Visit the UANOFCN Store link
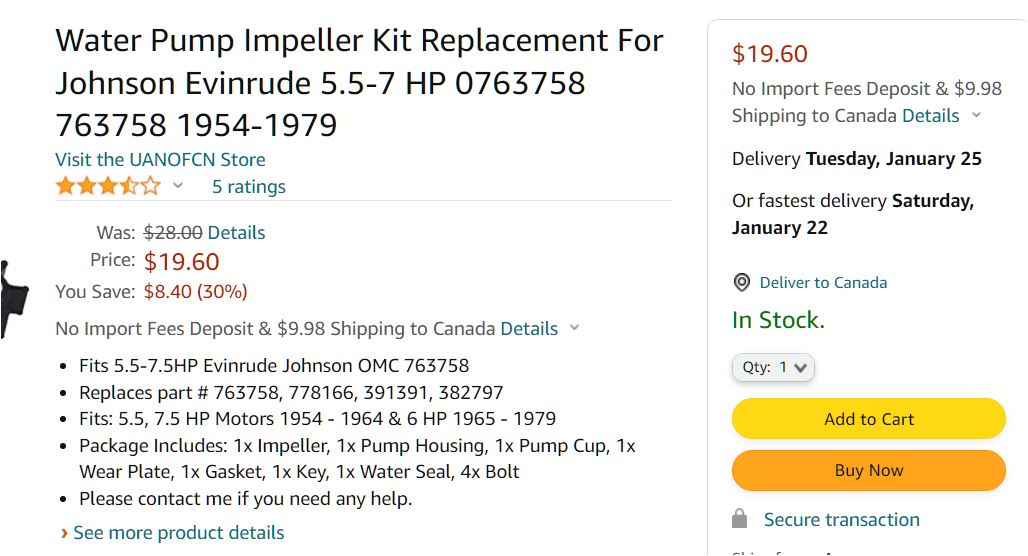Viewport: 1028px width, 556px height. (x=160, y=159)
